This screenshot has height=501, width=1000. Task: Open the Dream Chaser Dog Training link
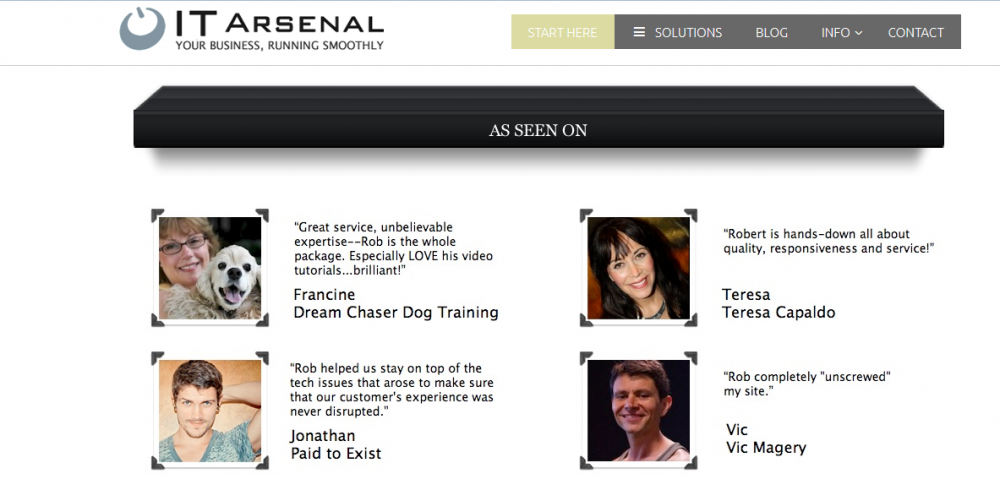[x=395, y=312]
